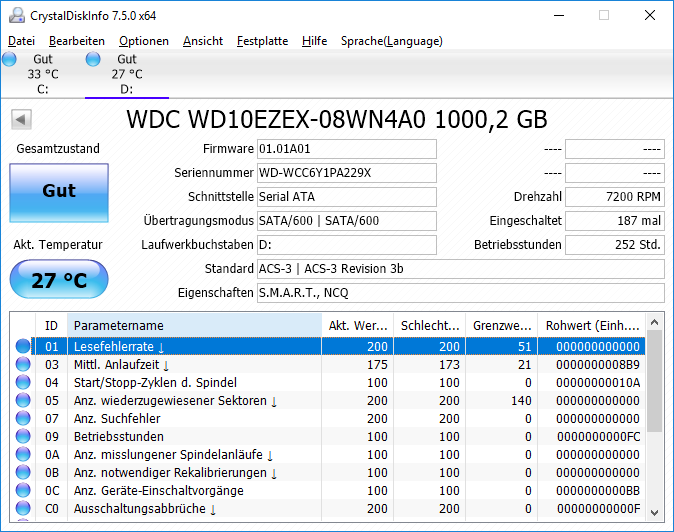Open the Ansicht menu

point(202,41)
